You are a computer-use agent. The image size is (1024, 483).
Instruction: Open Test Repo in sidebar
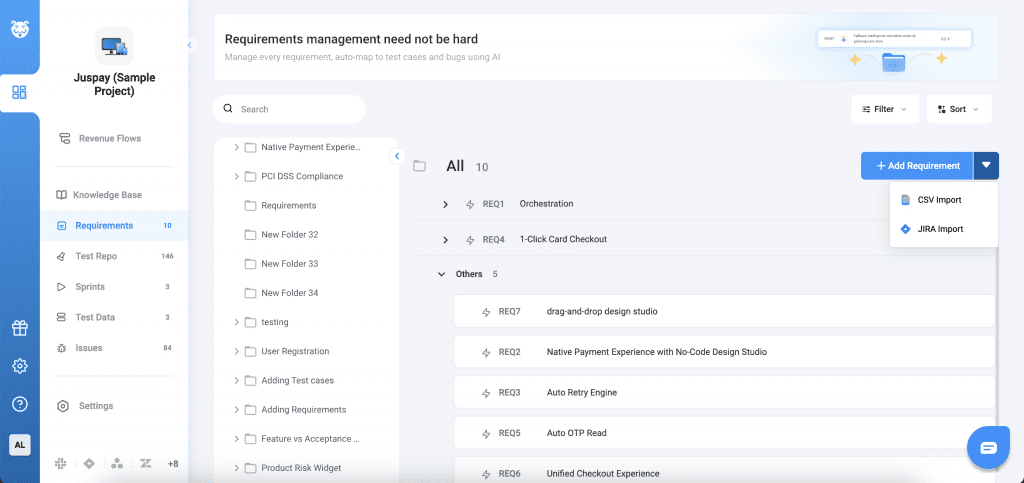[x=96, y=256]
